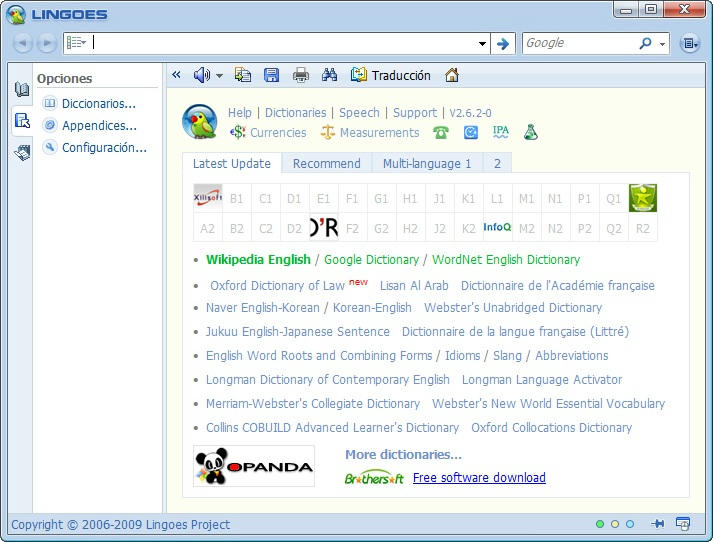The image size is (713, 542).
Task: Click the OPANDA banner image
Action: pos(254,466)
